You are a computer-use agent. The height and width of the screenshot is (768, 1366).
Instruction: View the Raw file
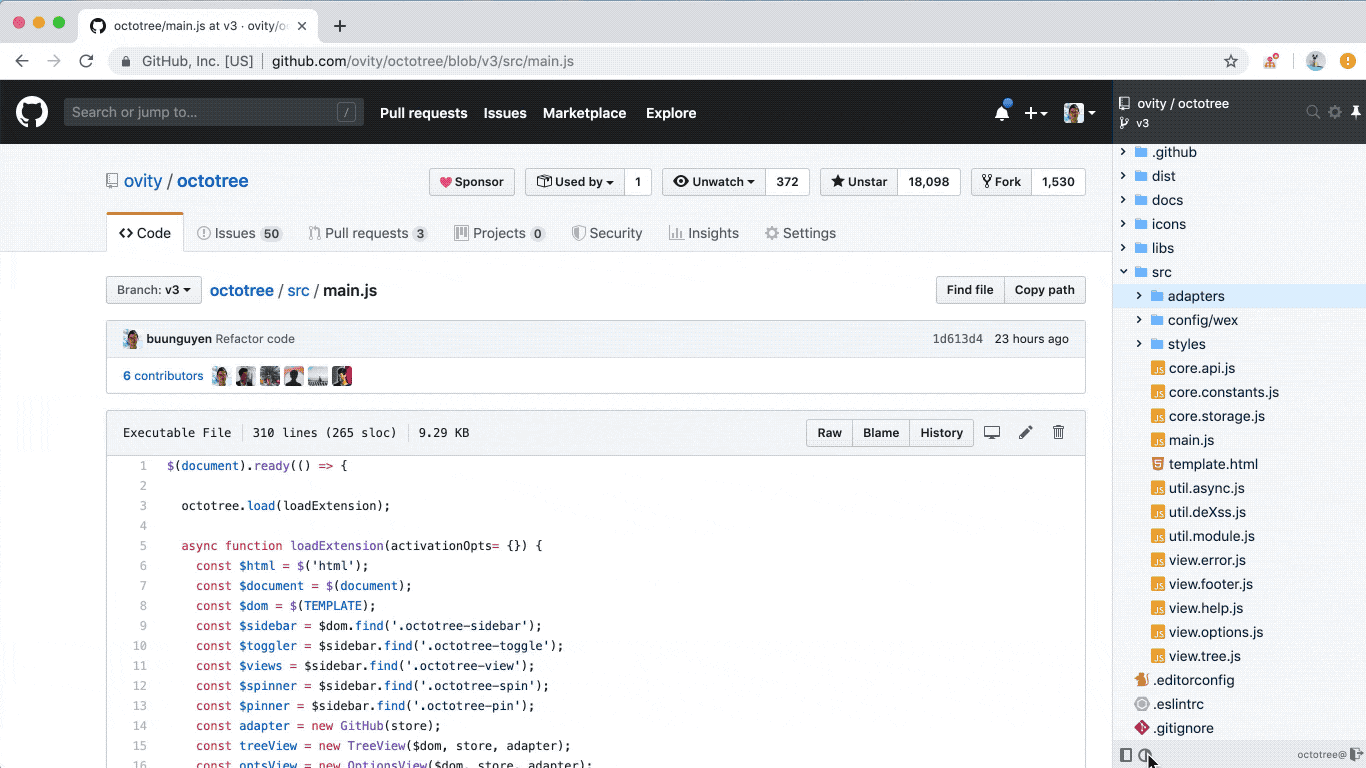830,433
